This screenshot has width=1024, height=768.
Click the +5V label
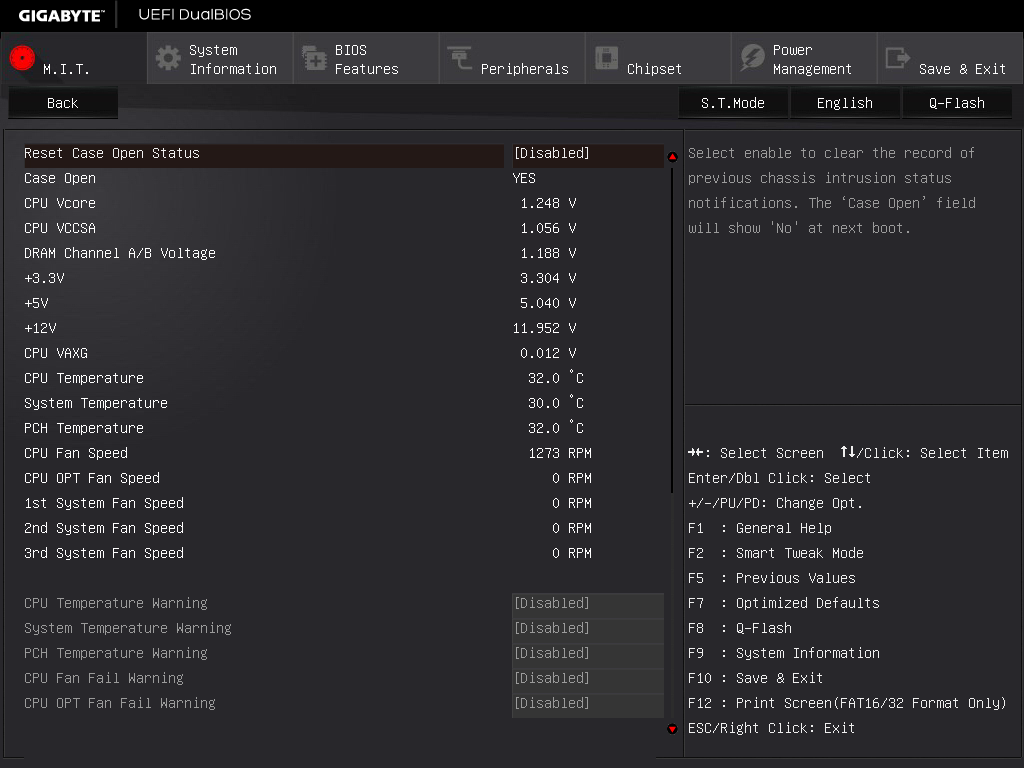pyautogui.click(x=37, y=303)
